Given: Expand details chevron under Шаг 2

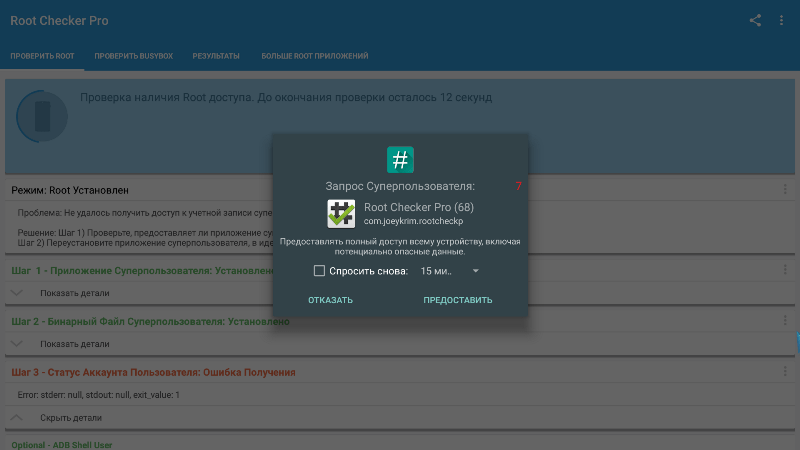Looking at the screenshot, I should click(16, 344).
